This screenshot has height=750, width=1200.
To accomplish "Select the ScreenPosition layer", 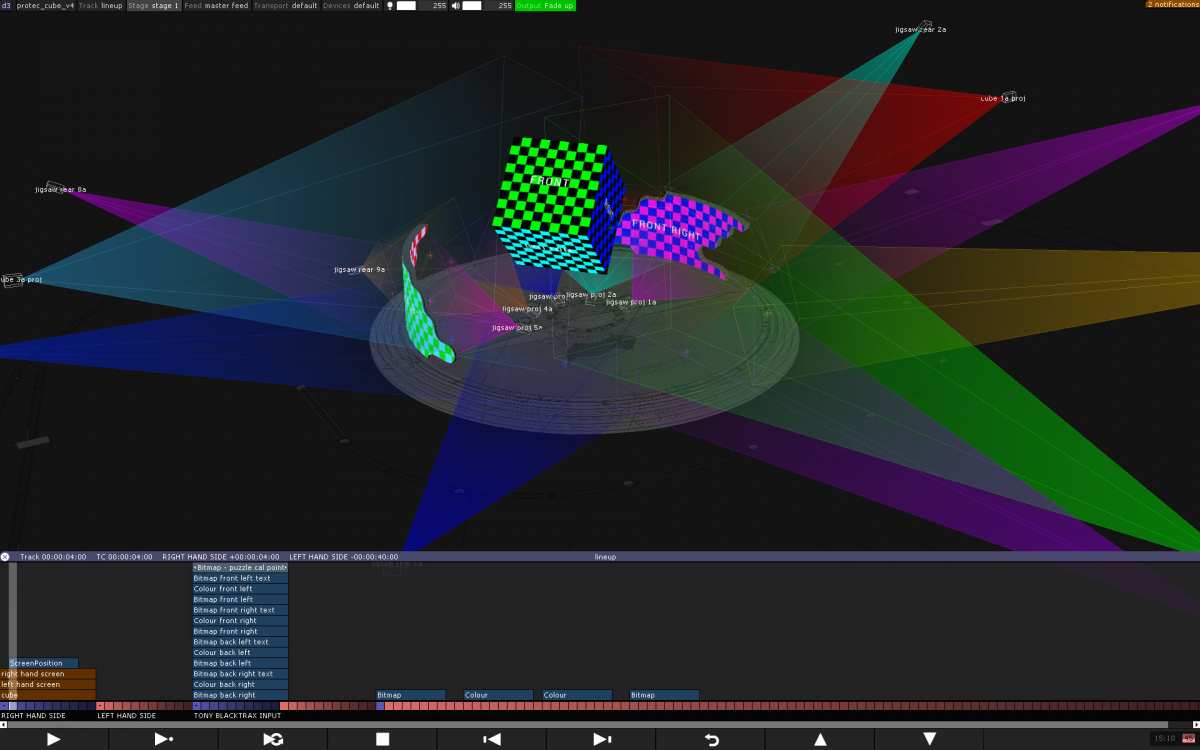I will tap(43, 663).
